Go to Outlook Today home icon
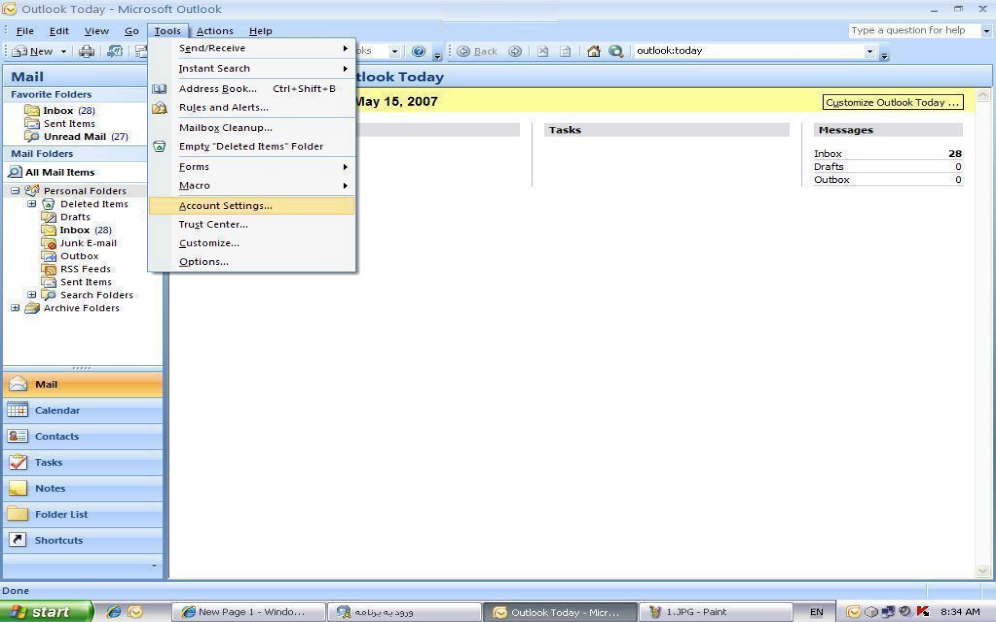 (x=593, y=51)
